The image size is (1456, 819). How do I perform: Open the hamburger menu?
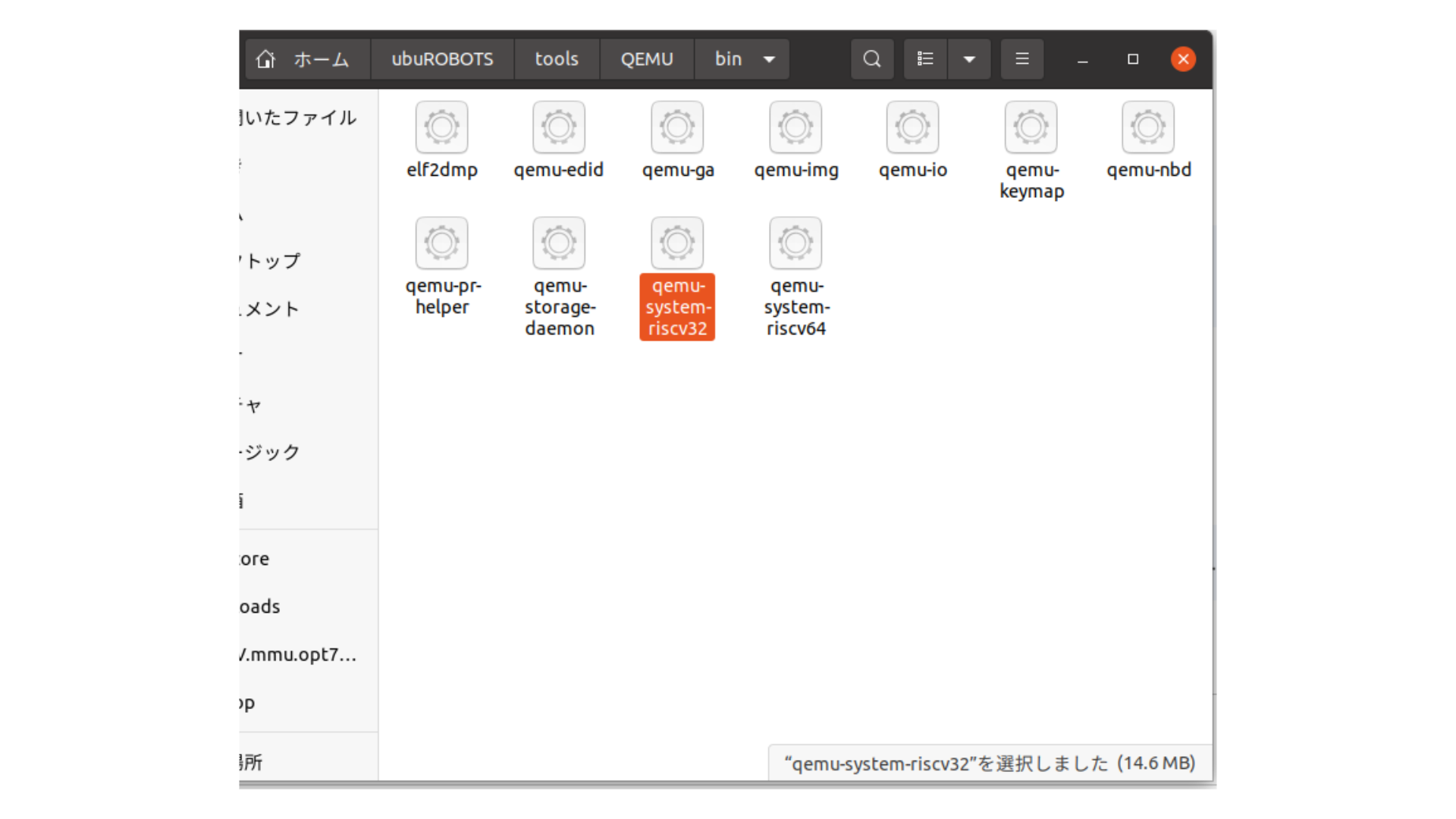(1021, 58)
